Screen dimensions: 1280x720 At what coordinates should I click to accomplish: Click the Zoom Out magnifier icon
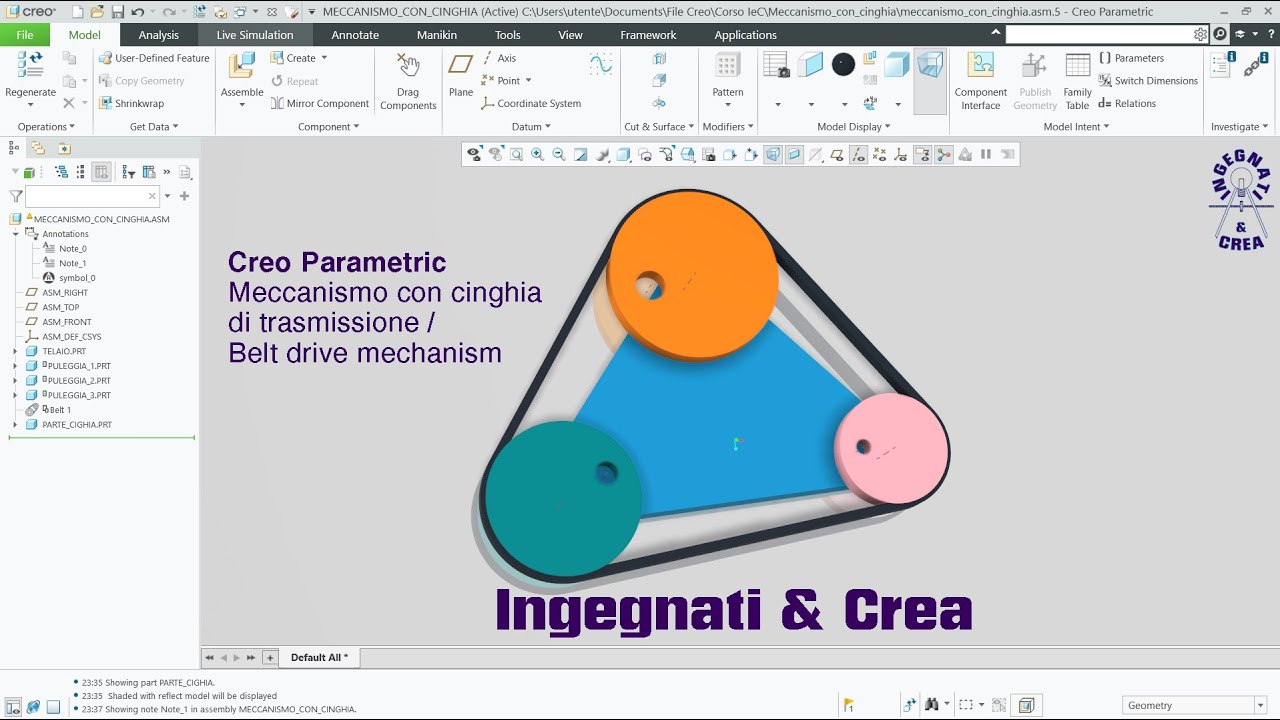(x=558, y=154)
